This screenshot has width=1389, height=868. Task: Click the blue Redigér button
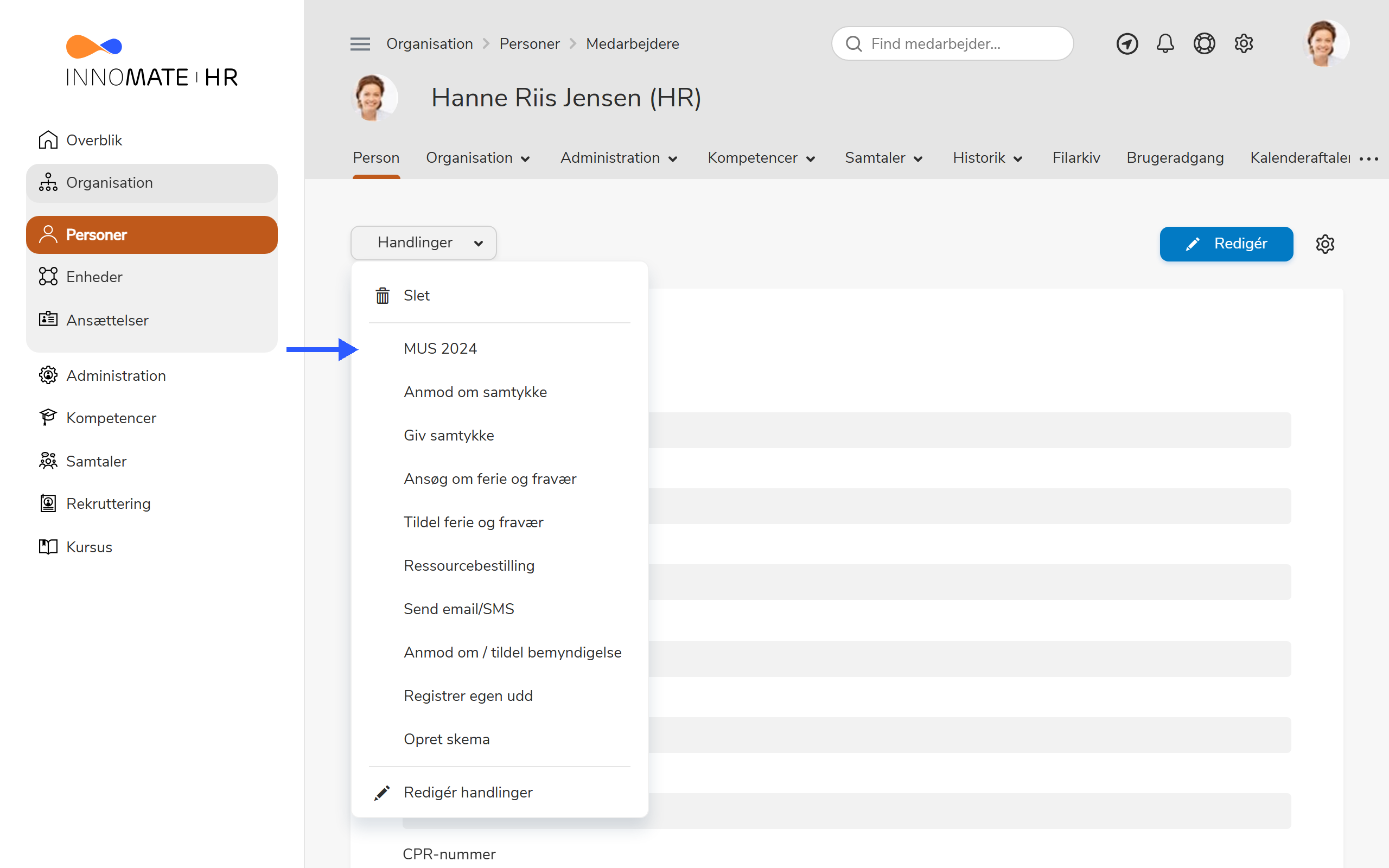pyautogui.click(x=1226, y=244)
